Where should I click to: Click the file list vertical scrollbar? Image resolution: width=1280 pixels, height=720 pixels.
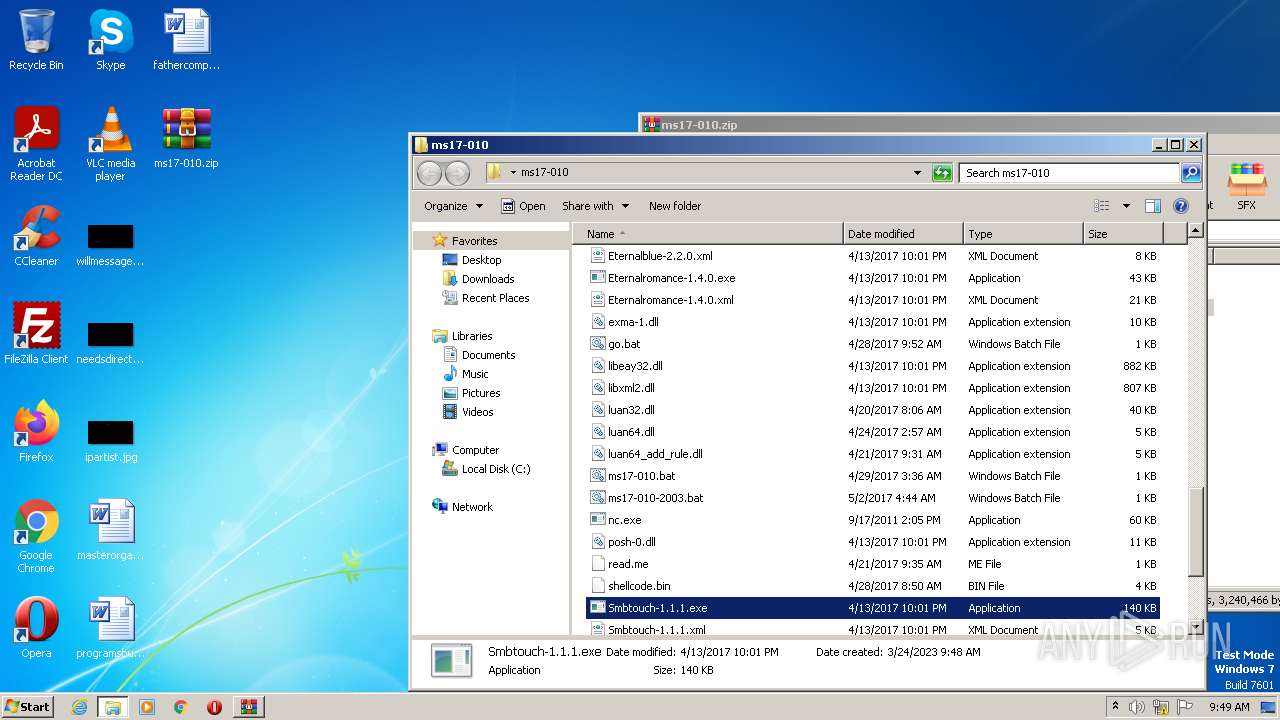click(1195, 532)
